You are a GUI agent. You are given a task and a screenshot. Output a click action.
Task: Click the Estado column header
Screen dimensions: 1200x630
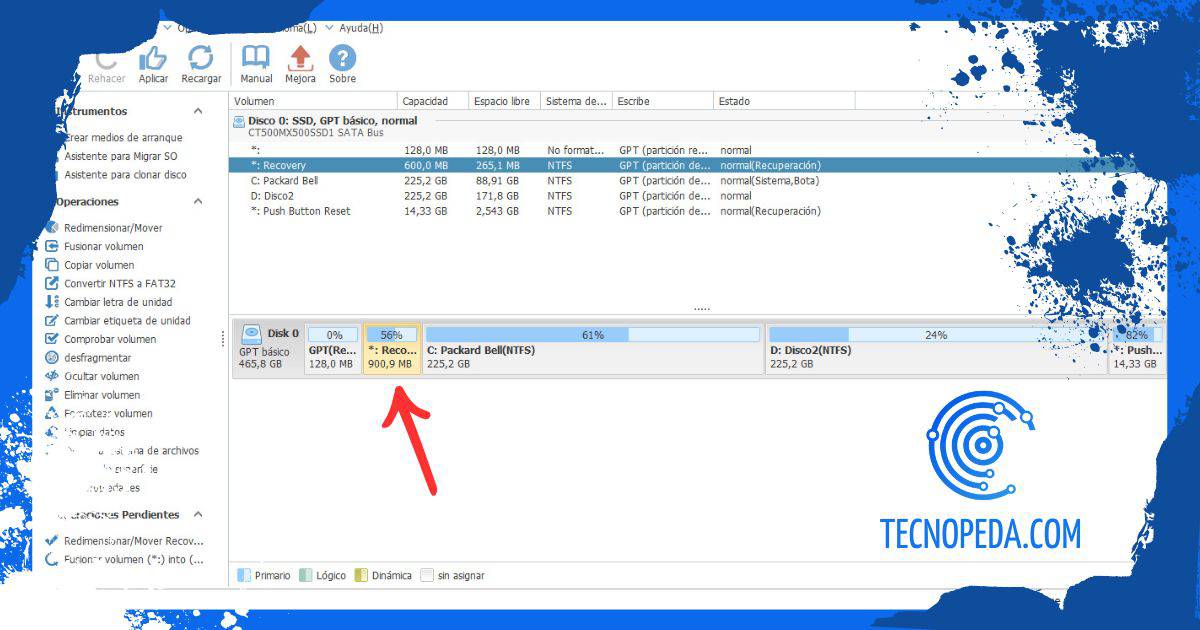pyautogui.click(x=784, y=101)
